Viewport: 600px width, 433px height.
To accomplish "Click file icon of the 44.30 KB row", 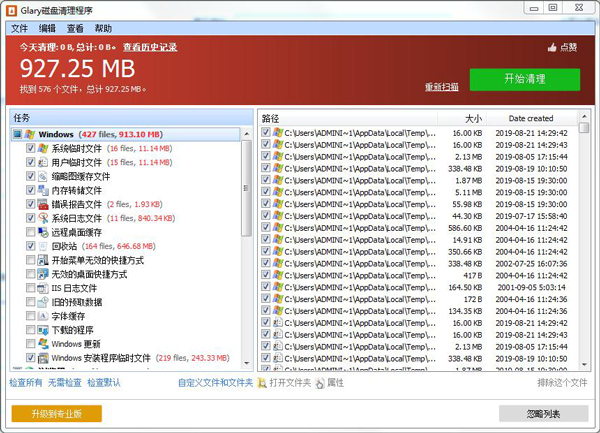I will [x=278, y=216].
